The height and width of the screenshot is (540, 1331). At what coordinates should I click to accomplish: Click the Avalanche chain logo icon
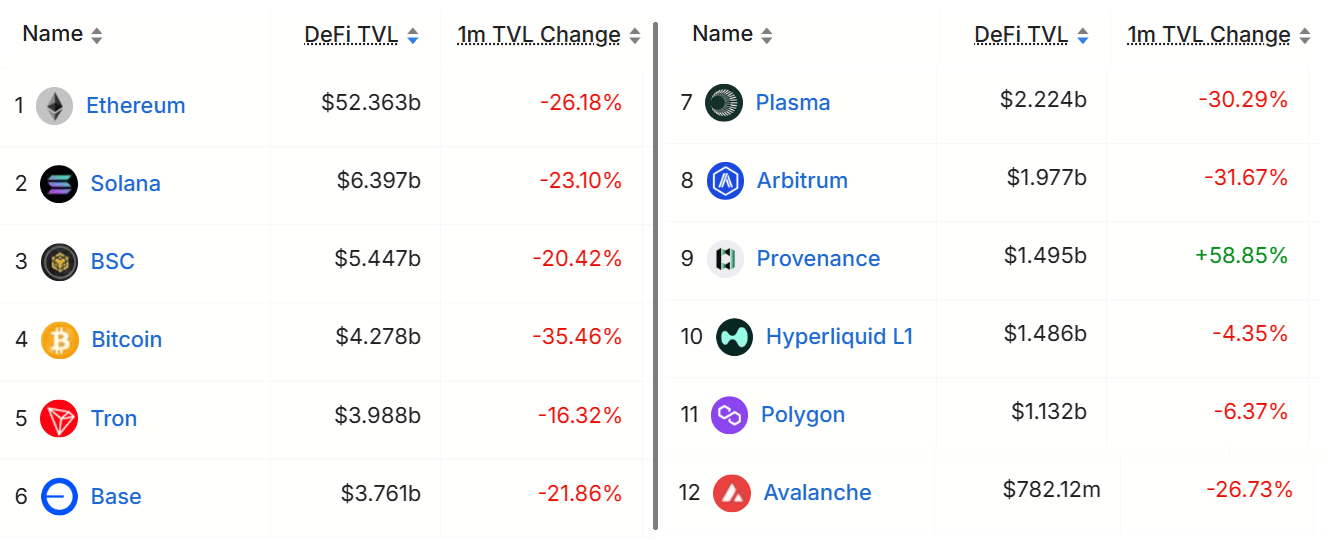(732, 493)
